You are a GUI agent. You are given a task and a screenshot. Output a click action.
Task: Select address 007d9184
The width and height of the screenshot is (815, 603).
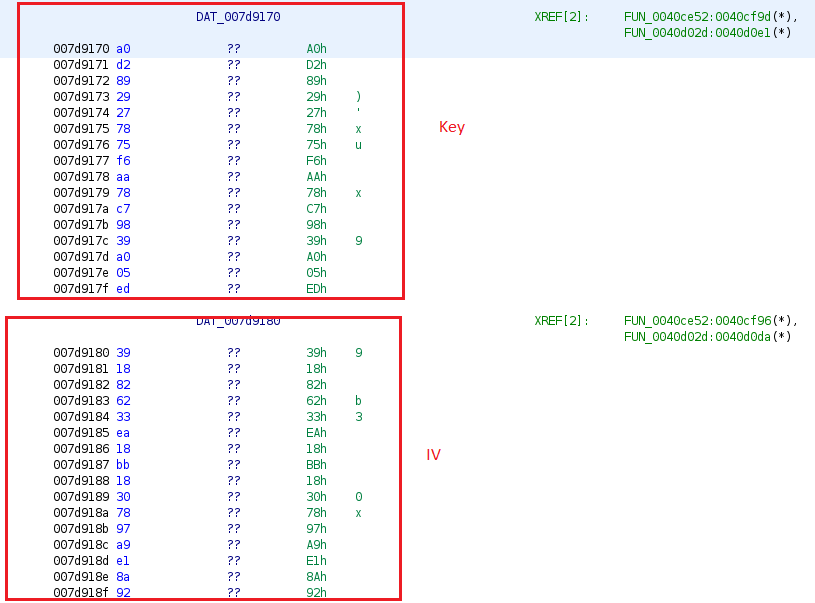point(81,417)
